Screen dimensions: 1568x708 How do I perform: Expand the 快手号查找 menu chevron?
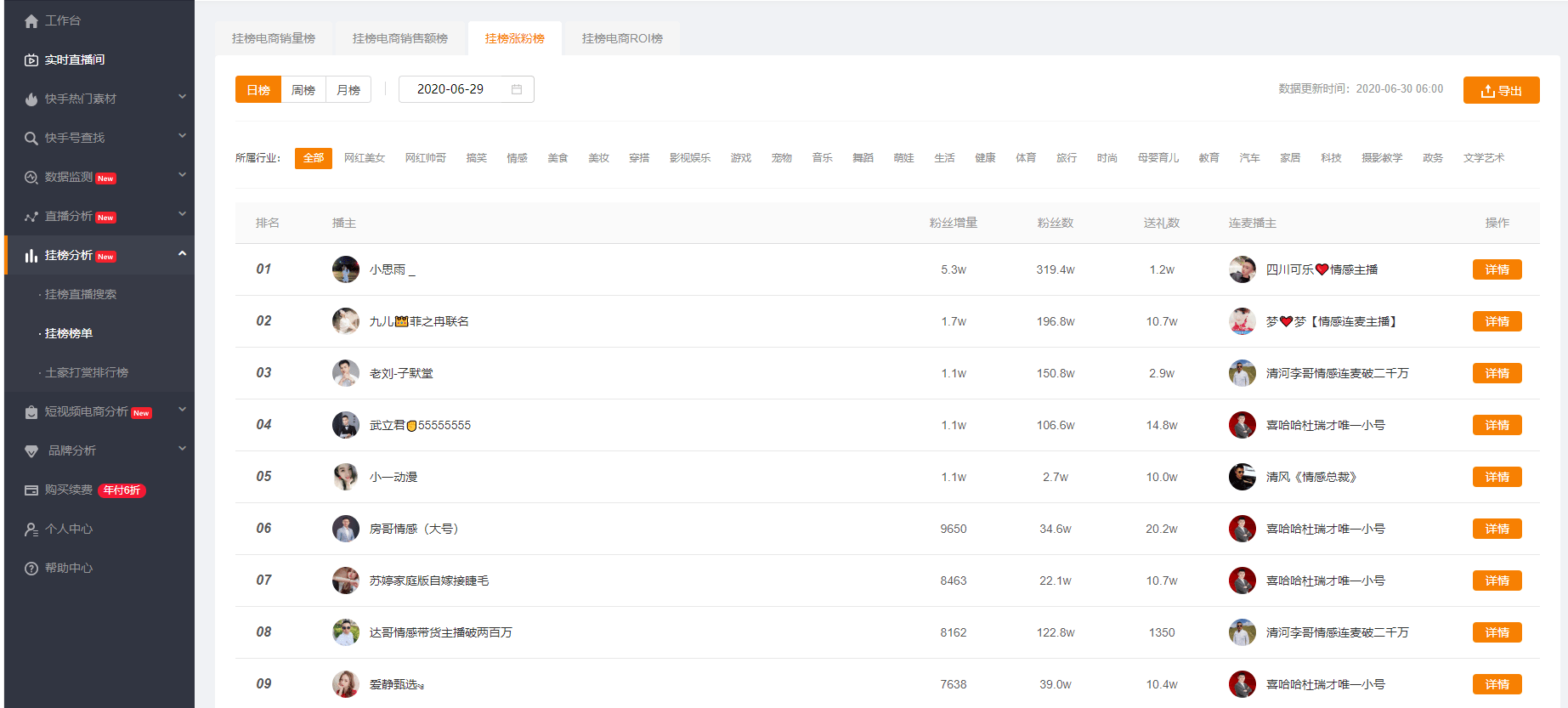point(182,136)
